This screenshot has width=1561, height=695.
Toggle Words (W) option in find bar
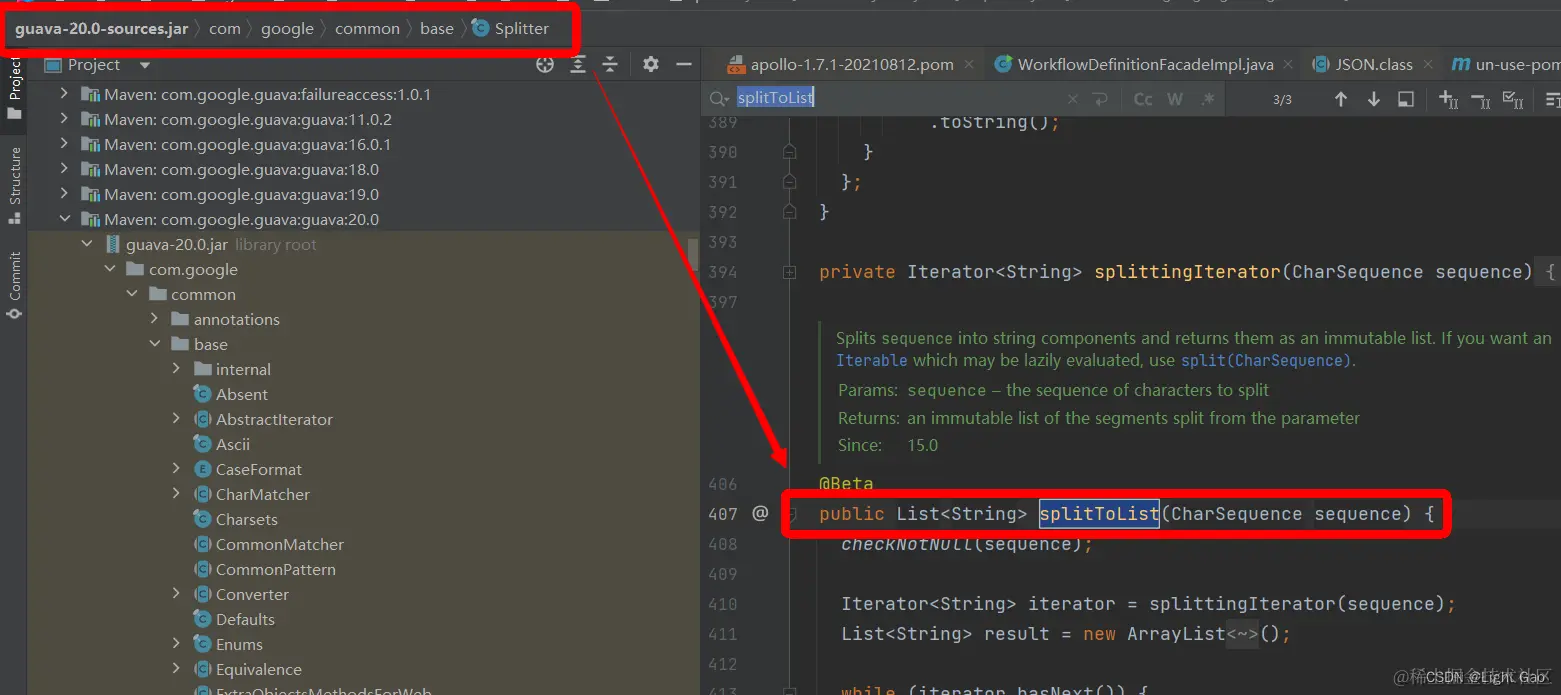(1175, 99)
